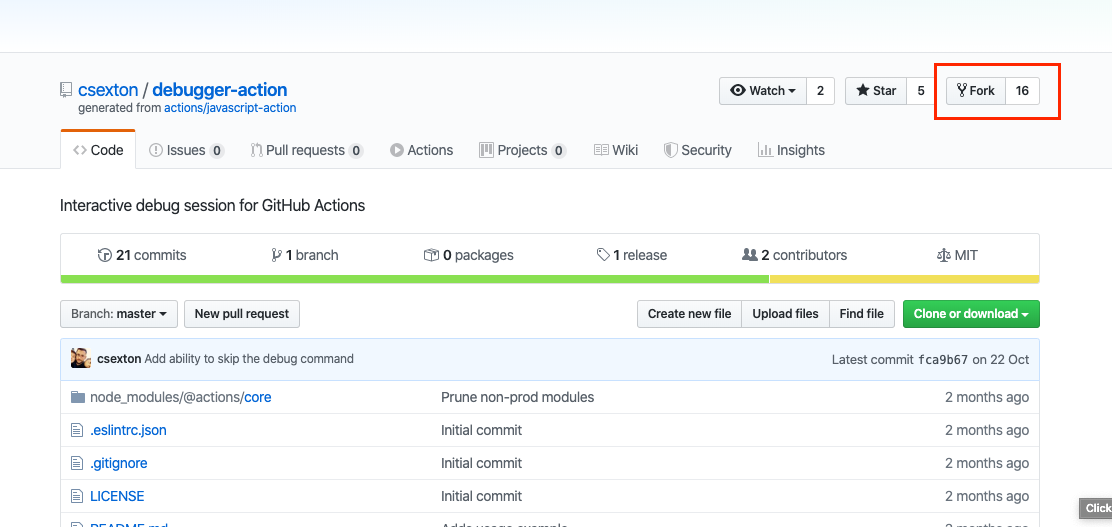Open Initial commit message for .eslintrc.json
The image size is (1112, 527).
pyautogui.click(x=482, y=431)
